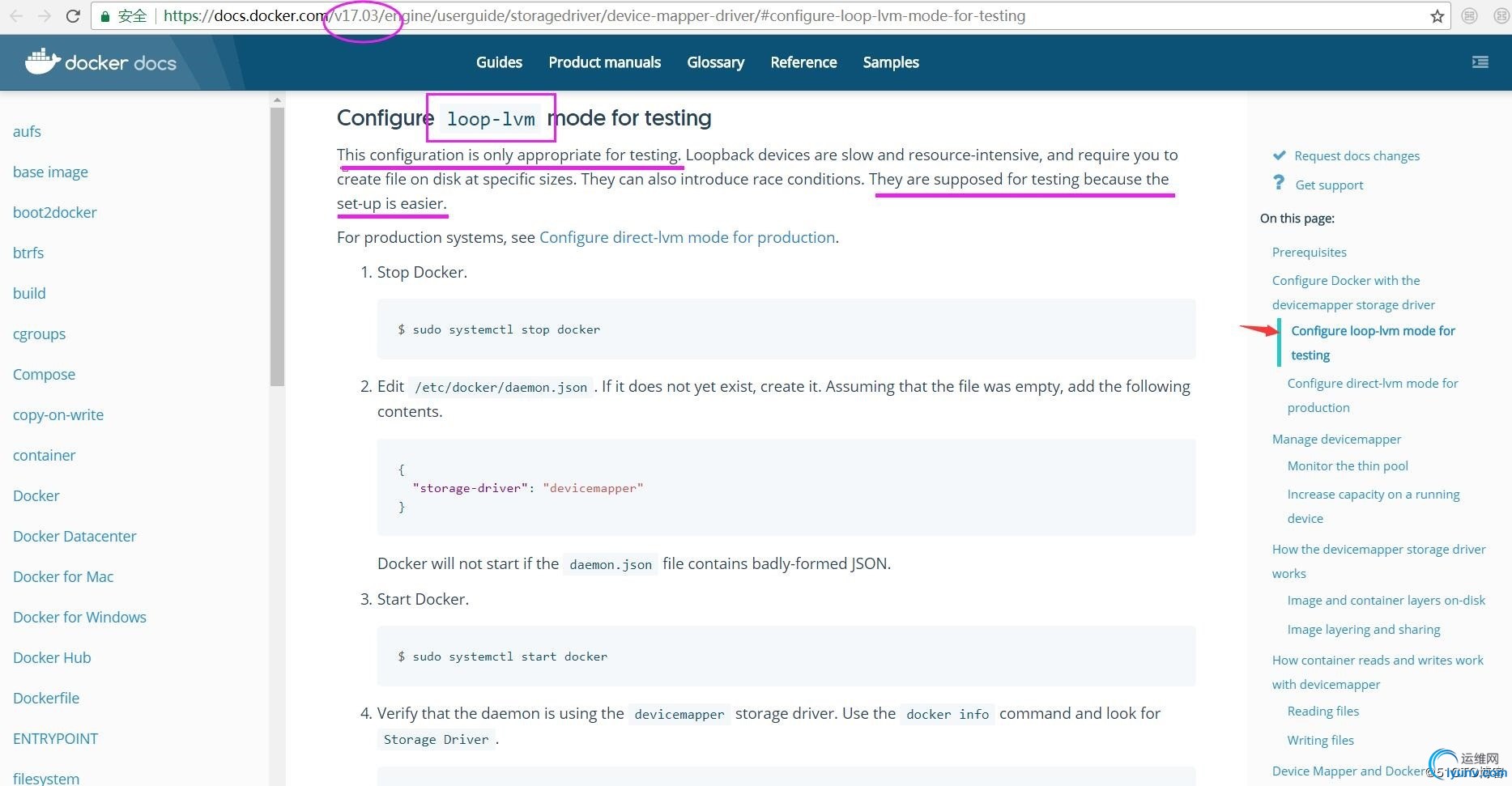1512x786 pixels.
Task: Jump to Configure Docker with the devicemapper storage driver
Action: (x=1353, y=292)
